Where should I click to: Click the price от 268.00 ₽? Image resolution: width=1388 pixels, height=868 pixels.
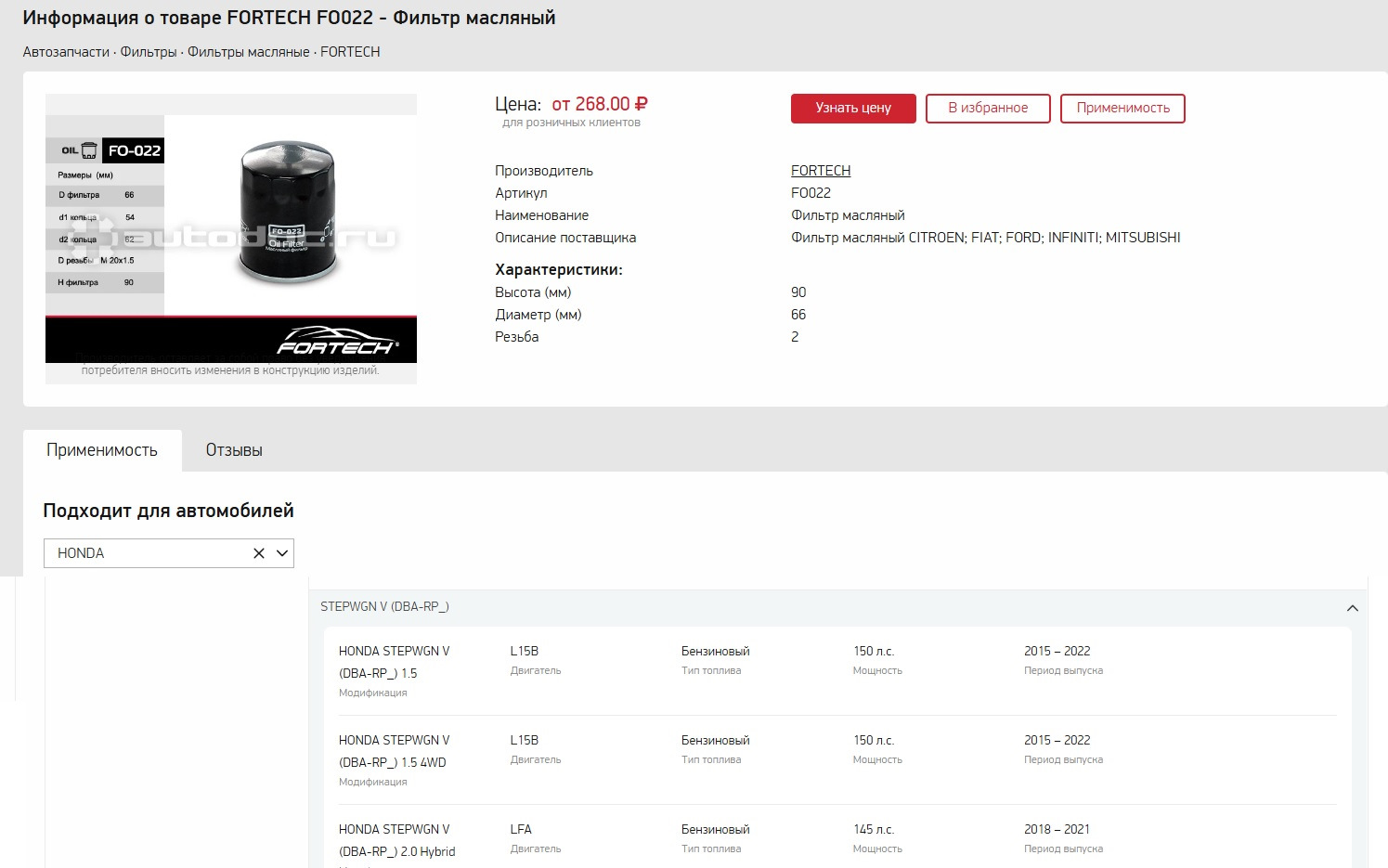tap(600, 104)
